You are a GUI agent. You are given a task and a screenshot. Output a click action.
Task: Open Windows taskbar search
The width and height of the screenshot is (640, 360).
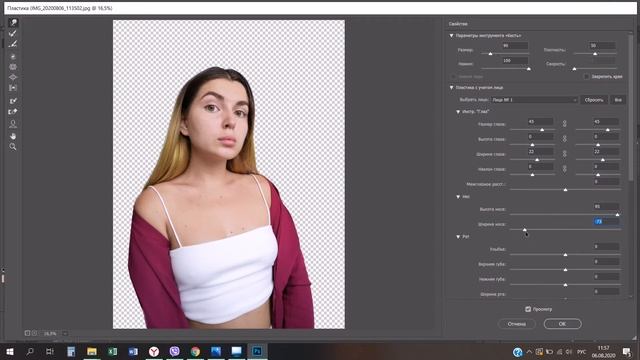pyautogui.click(x=30, y=351)
